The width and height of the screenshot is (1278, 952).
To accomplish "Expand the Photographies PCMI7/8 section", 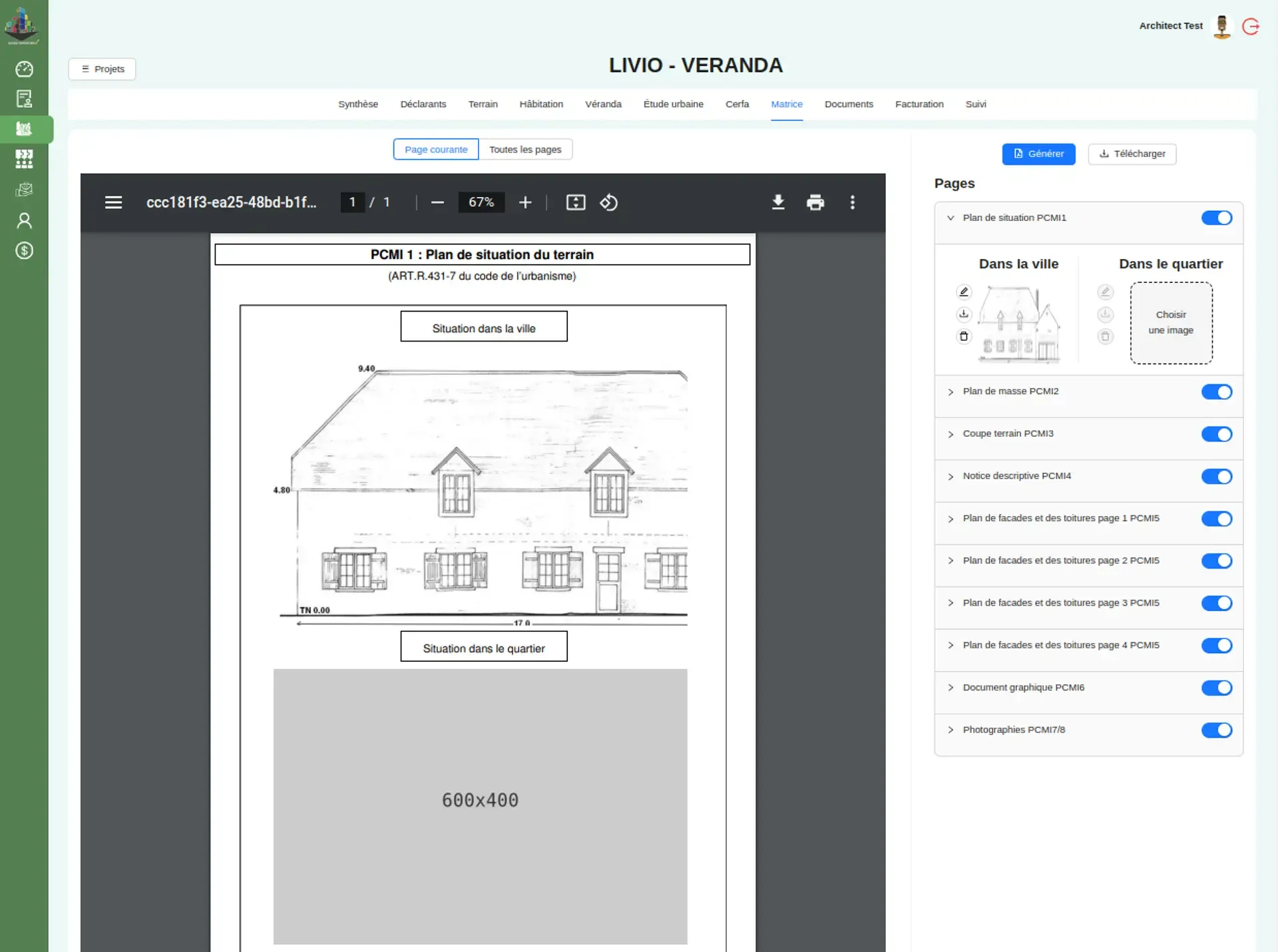I will pyautogui.click(x=951, y=730).
